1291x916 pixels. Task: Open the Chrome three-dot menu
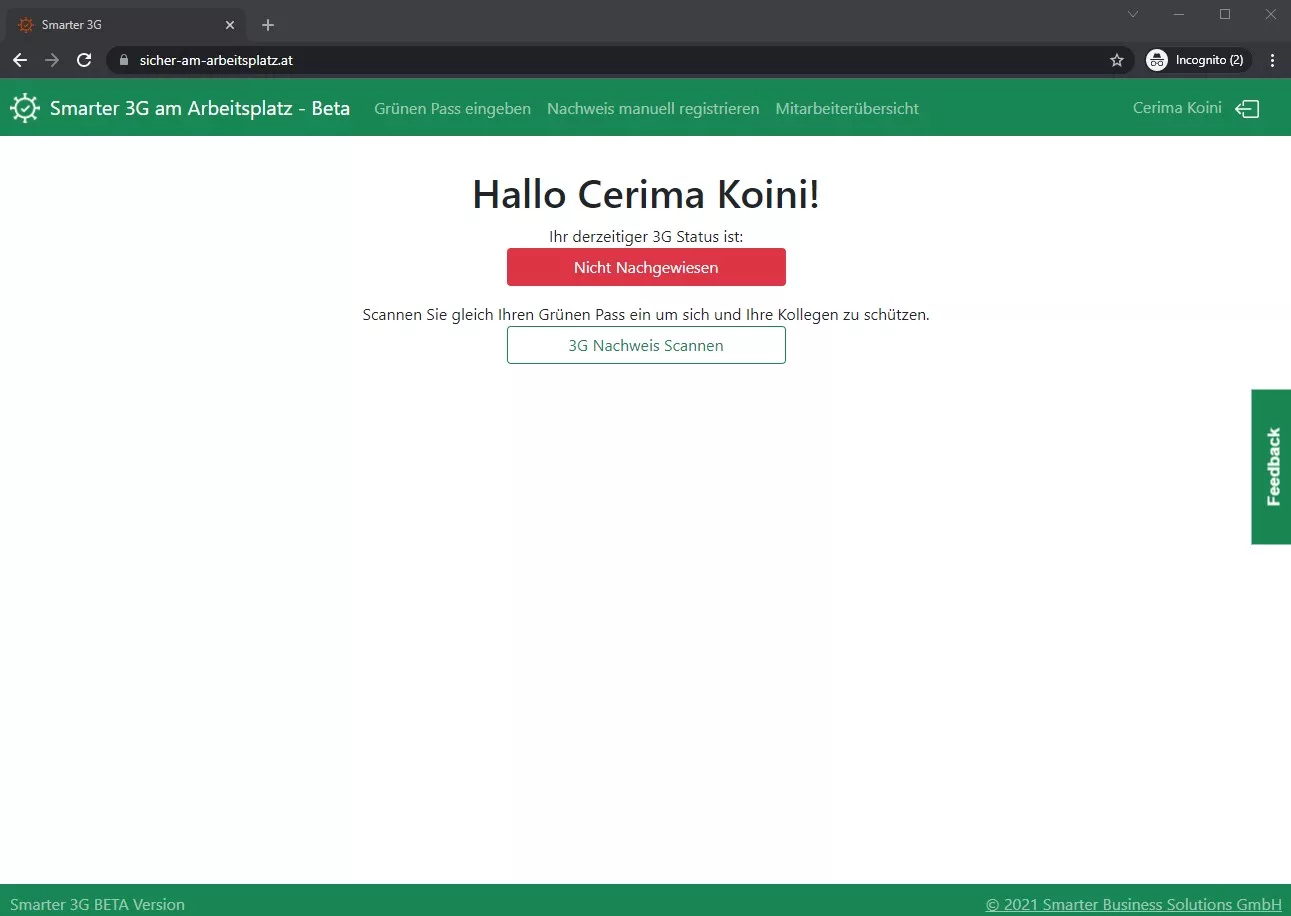pyautogui.click(x=1272, y=60)
